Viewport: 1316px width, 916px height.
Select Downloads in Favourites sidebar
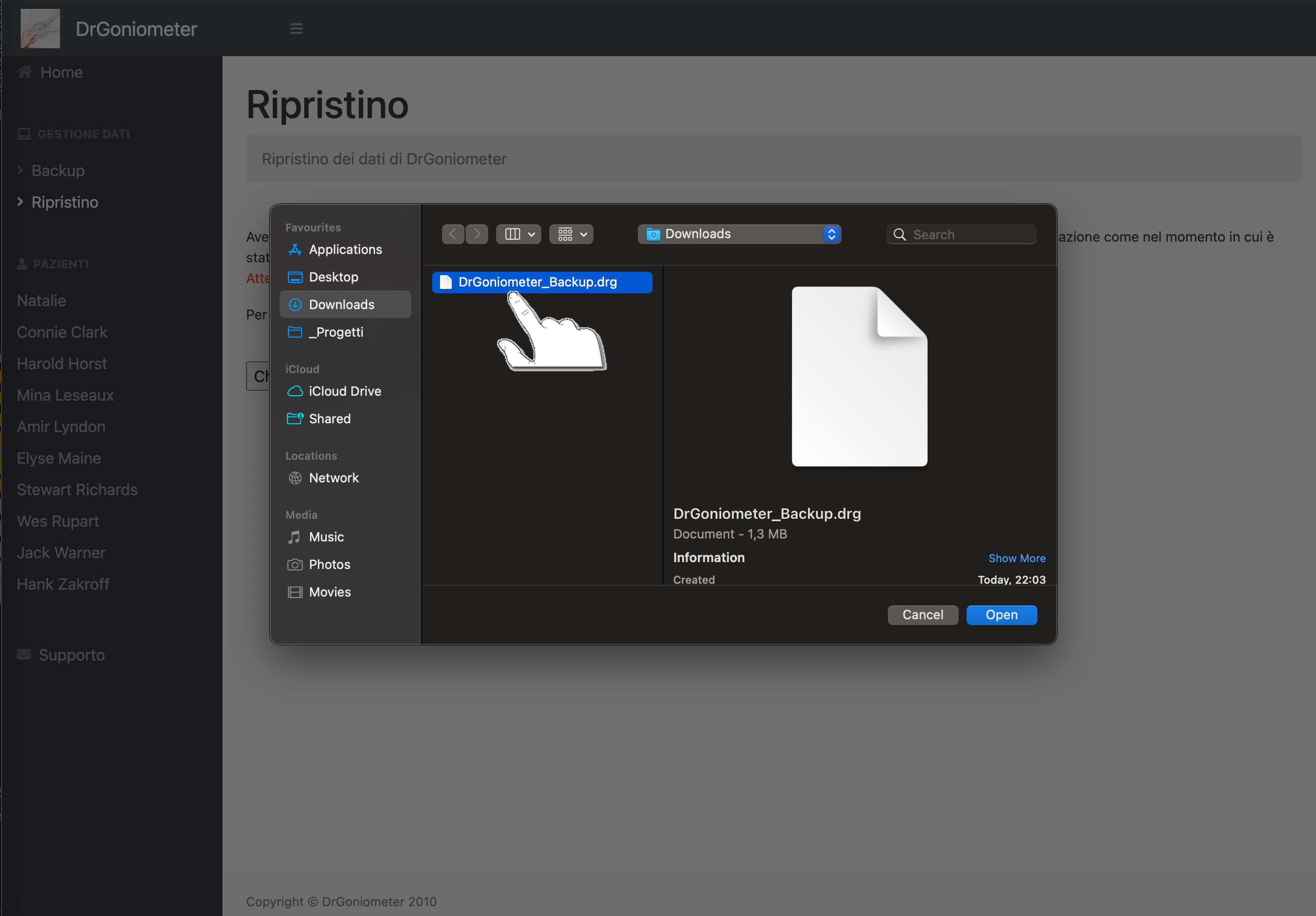coord(345,304)
